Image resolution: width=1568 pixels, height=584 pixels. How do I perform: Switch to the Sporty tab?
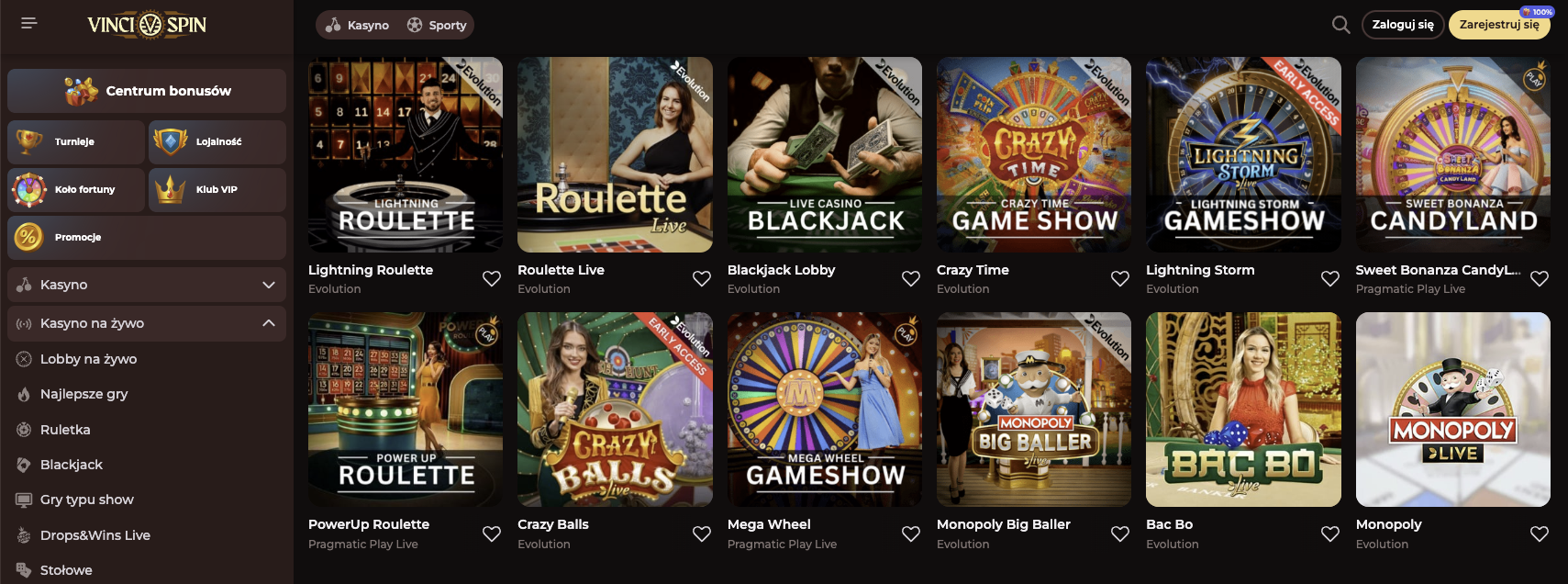[x=437, y=25]
